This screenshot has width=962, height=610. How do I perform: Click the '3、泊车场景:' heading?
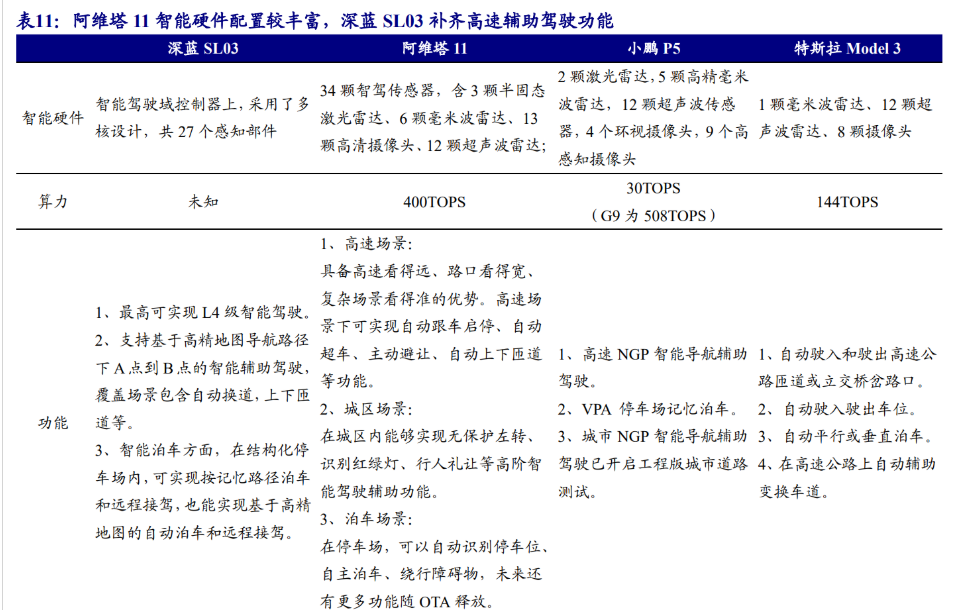point(366,519)
